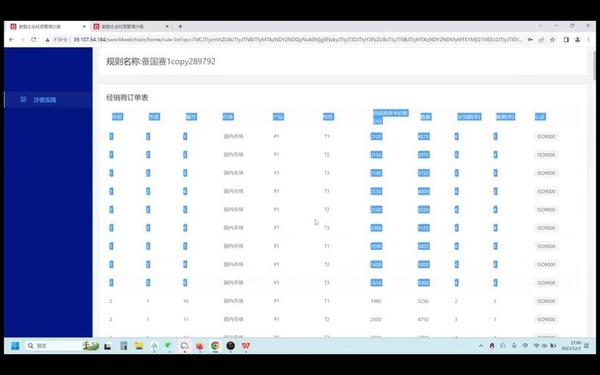The height and width of the screenshot is (375, 600).
Task: Click ISO9000 tag in the first order row
Action: click(546, 137)
